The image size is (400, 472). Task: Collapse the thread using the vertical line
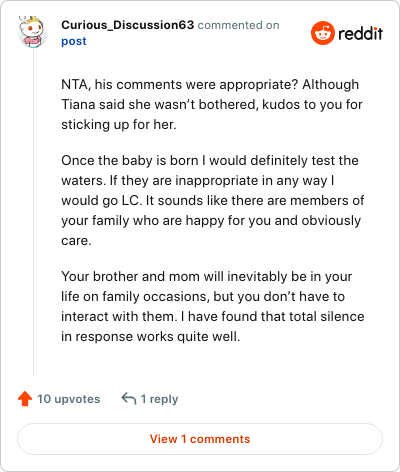coord(33,212)
